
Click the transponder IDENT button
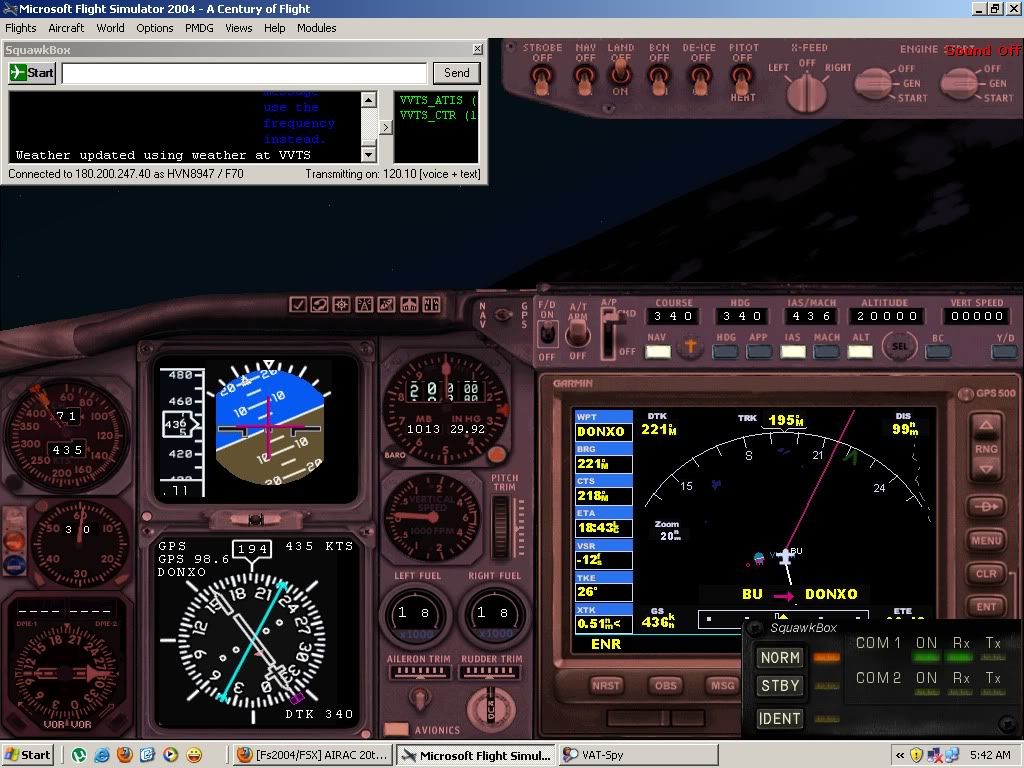pos(780,718)
